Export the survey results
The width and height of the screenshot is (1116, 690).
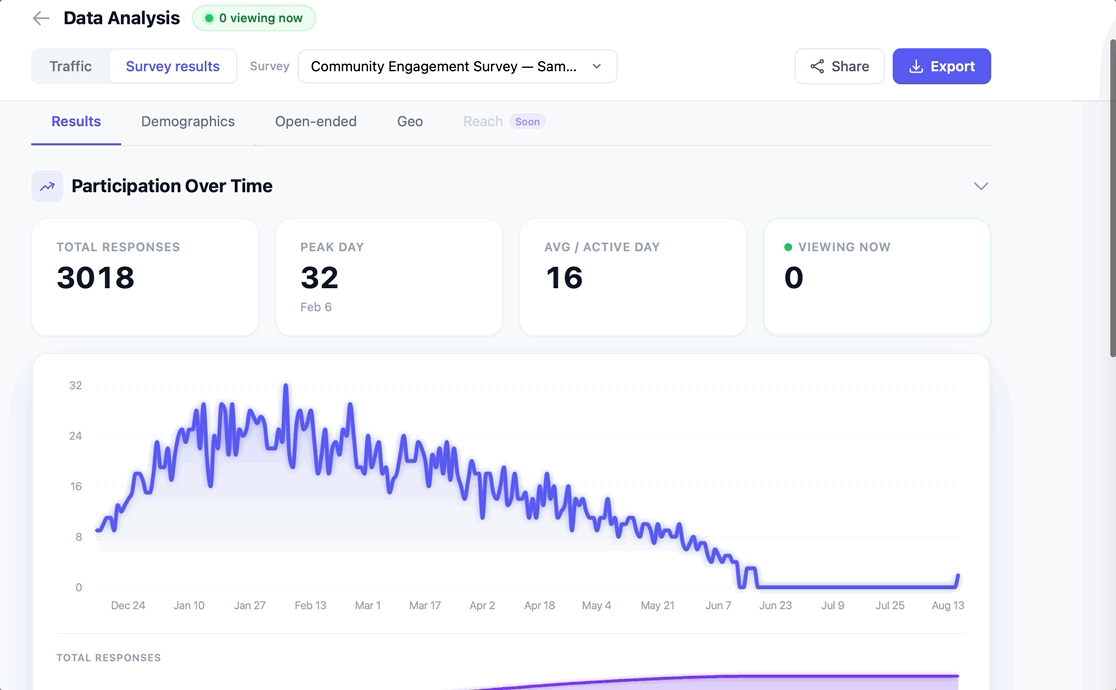coord(942,66)
